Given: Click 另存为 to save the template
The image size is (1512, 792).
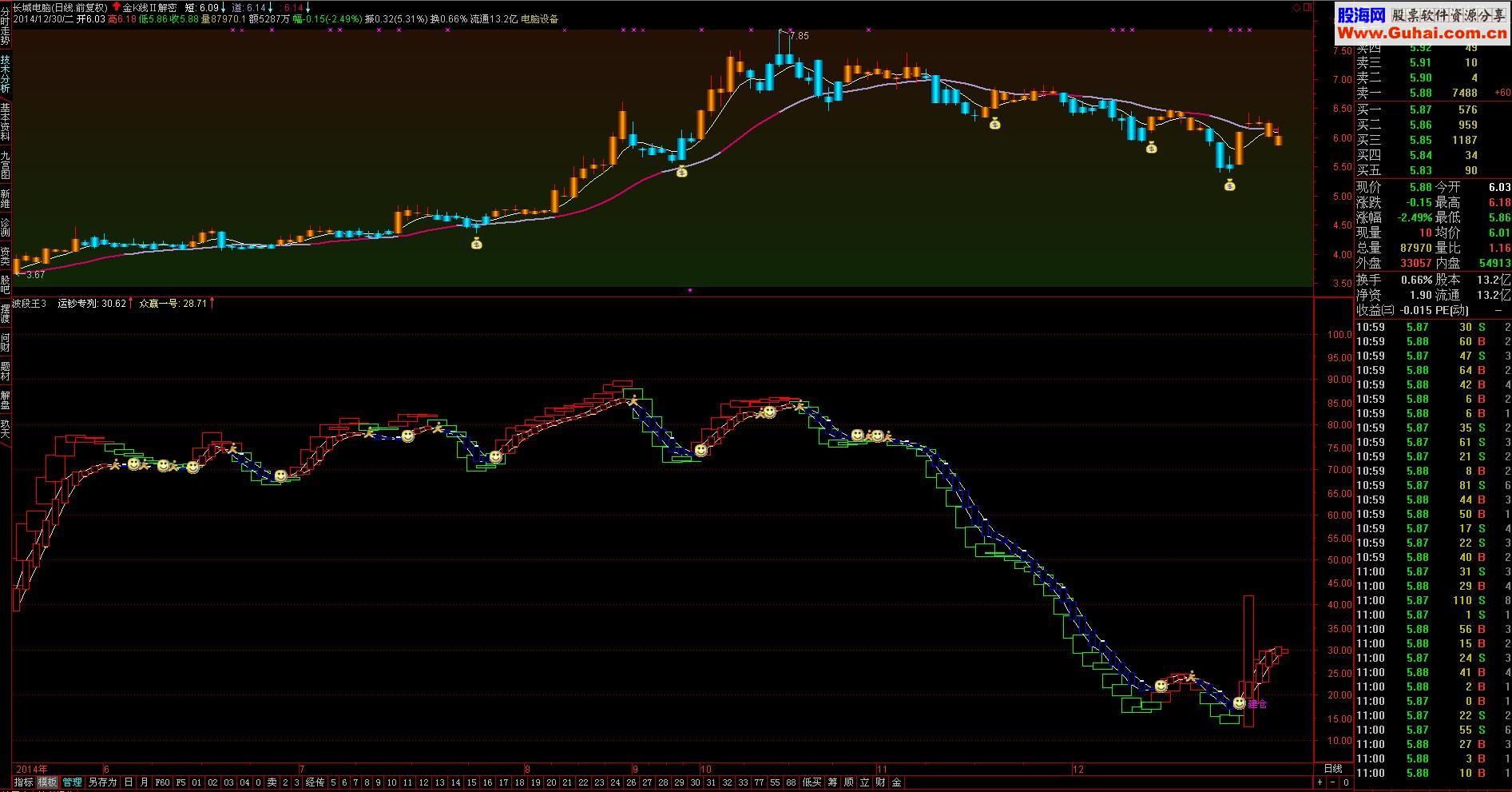Looking at the screenshot, I should (102, 782).
